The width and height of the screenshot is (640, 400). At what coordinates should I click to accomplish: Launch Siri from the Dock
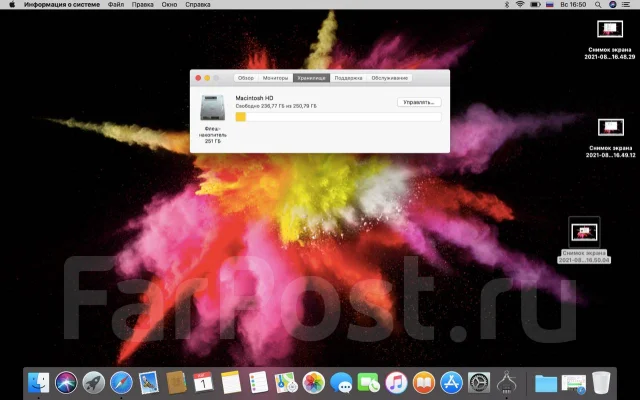coord(66,383)
